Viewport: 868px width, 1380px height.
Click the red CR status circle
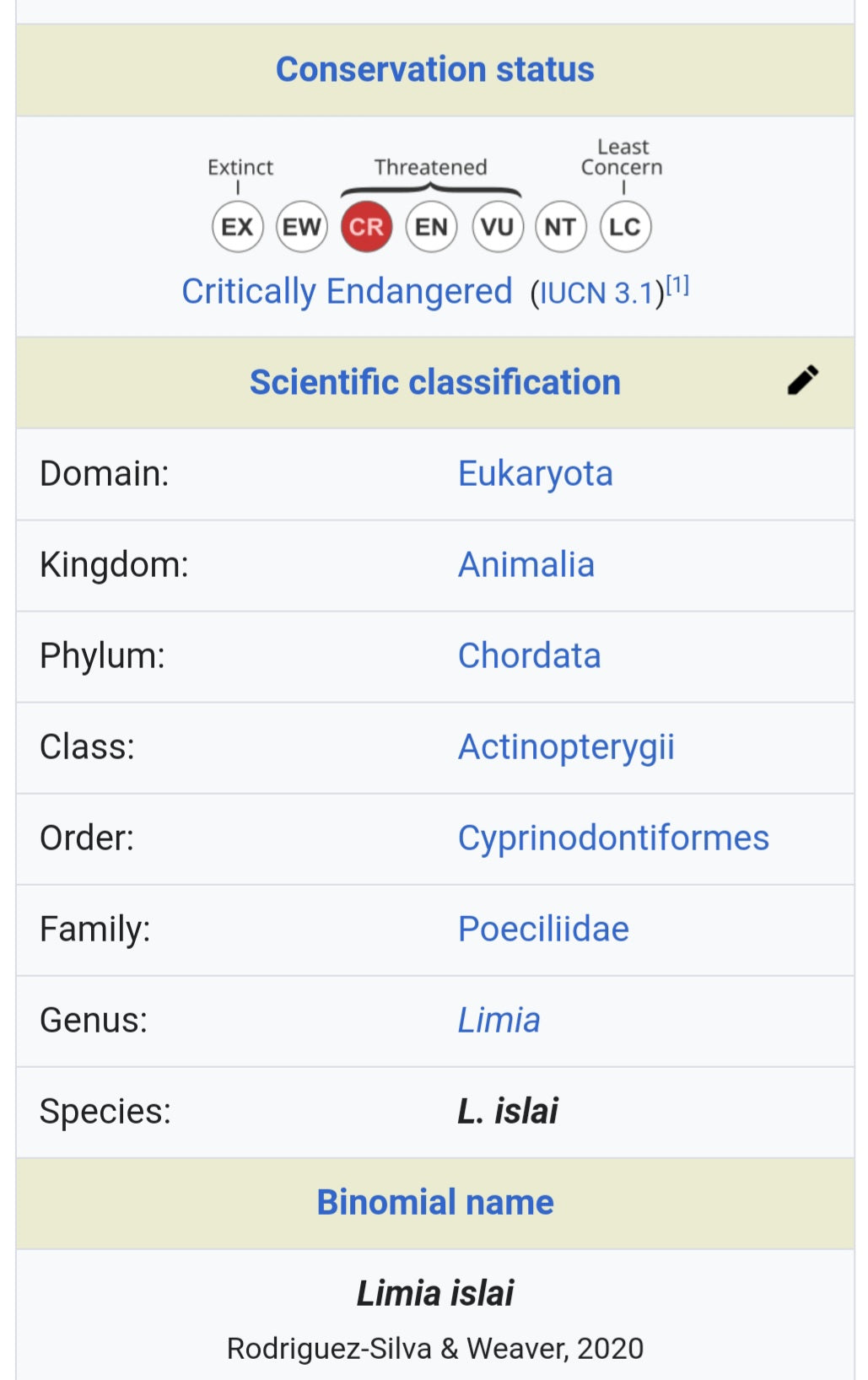(366, 227)
